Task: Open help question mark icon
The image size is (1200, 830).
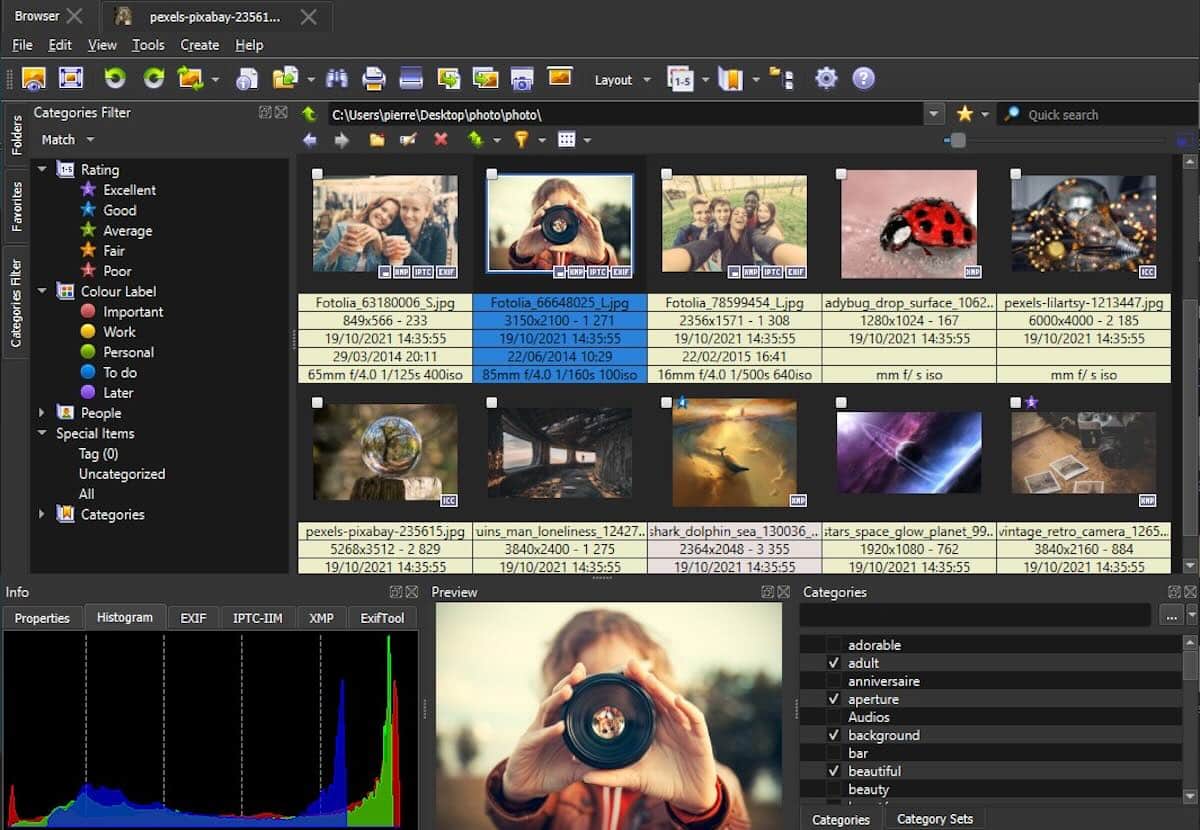Action: (x=863, y=78)
